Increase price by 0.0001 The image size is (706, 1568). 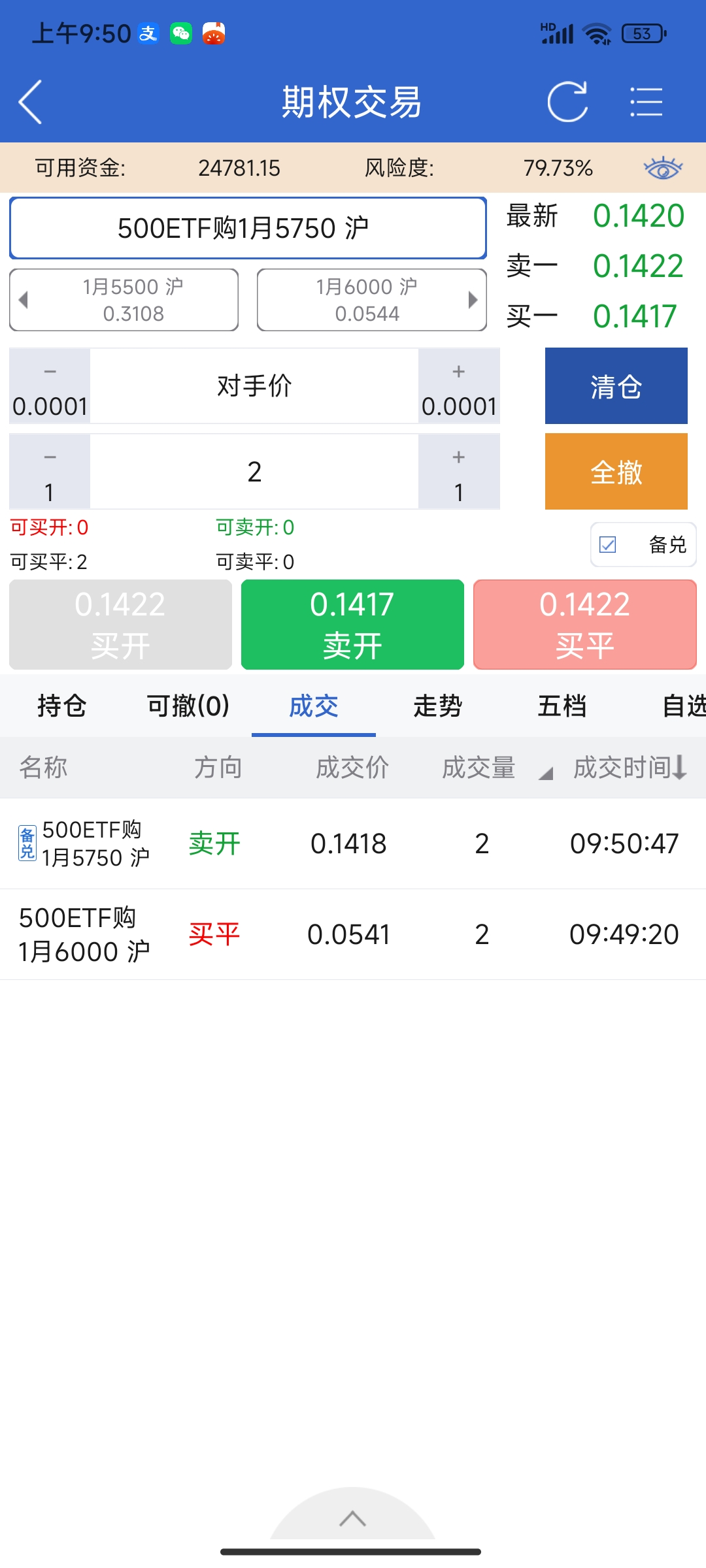(x=459, y=386)
